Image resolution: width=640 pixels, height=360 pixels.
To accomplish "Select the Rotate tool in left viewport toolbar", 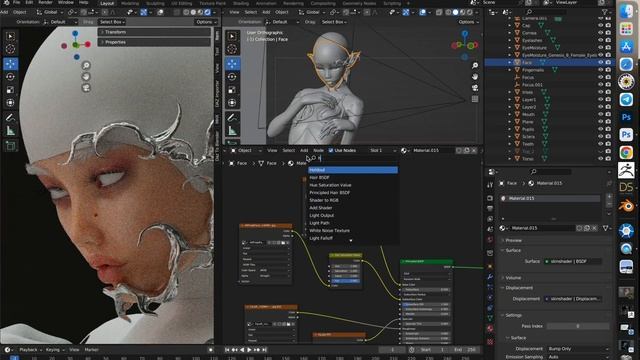I will [10, 77].
